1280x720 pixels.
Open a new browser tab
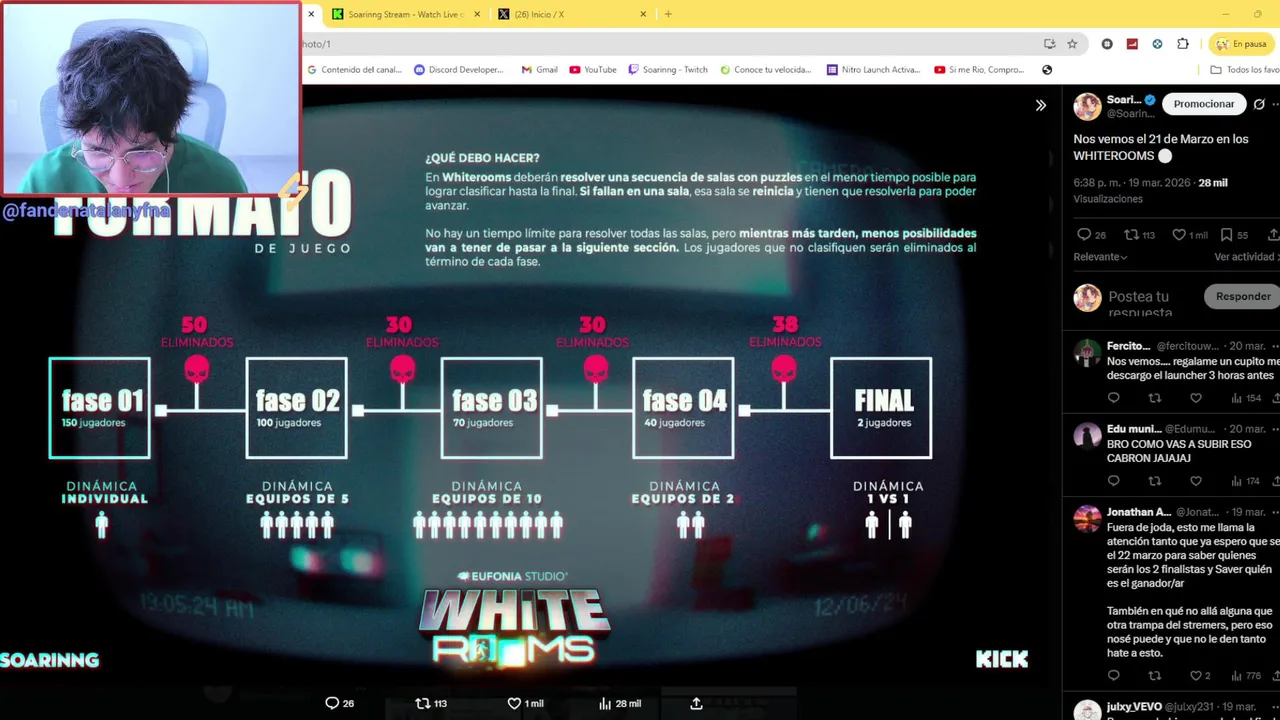coord(668,14)
